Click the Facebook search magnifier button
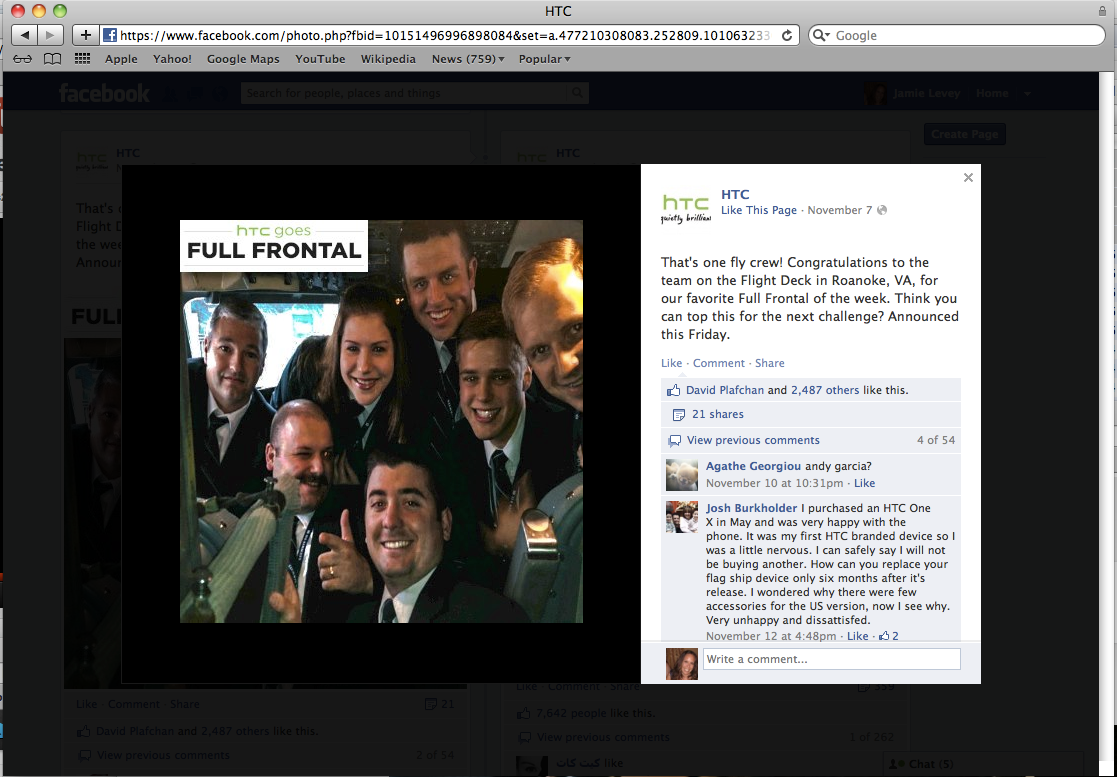Screen dimensions: 1117x777 pos(578,93)
